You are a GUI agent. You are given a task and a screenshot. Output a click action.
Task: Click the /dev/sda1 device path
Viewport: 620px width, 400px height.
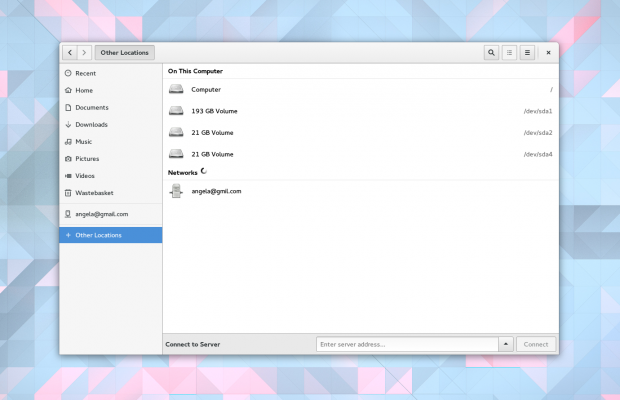[538, 111]
